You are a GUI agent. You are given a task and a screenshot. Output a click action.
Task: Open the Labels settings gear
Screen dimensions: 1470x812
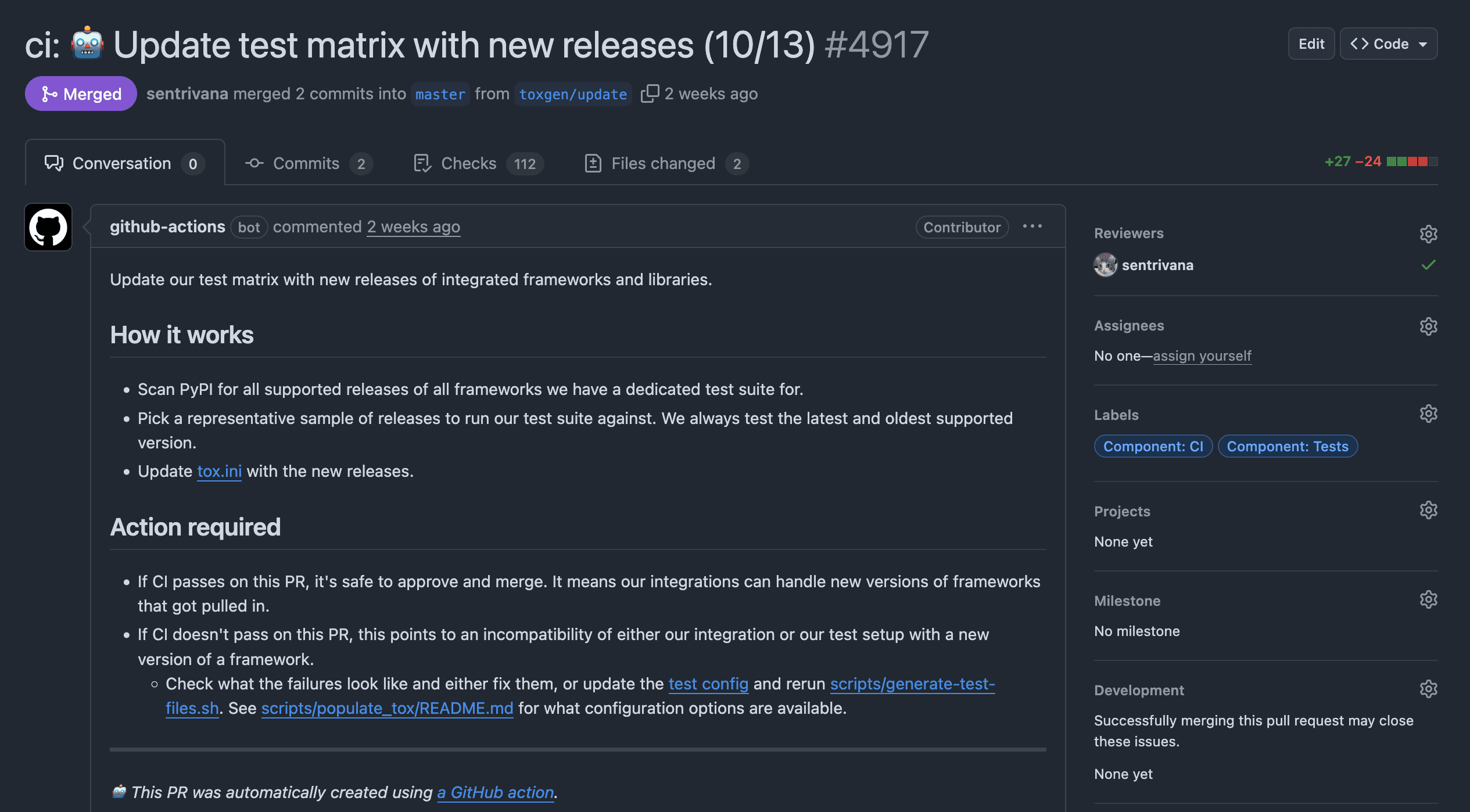[x=1428, y=414]
